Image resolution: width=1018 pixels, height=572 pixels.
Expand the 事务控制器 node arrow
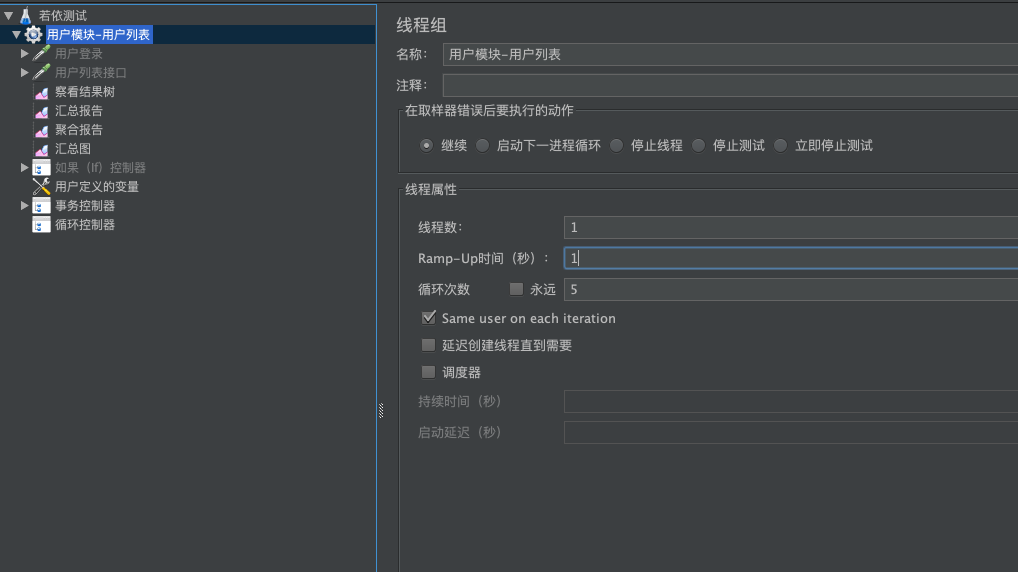[25, 205]
